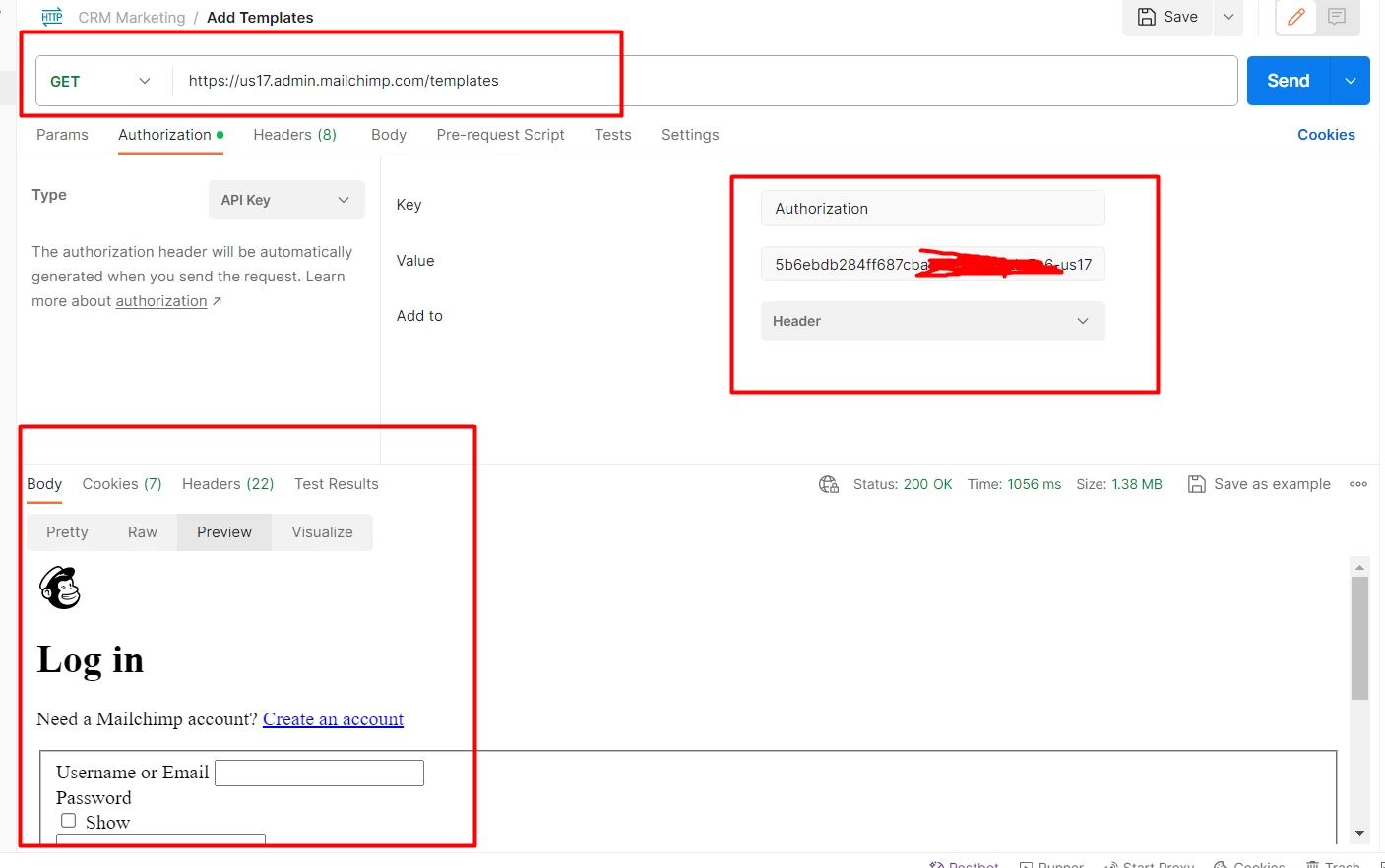This screenshot has width=1385, height=868.
Task: Switch response view to Raw
Action: pyautogui.click(x=143, y=532)
